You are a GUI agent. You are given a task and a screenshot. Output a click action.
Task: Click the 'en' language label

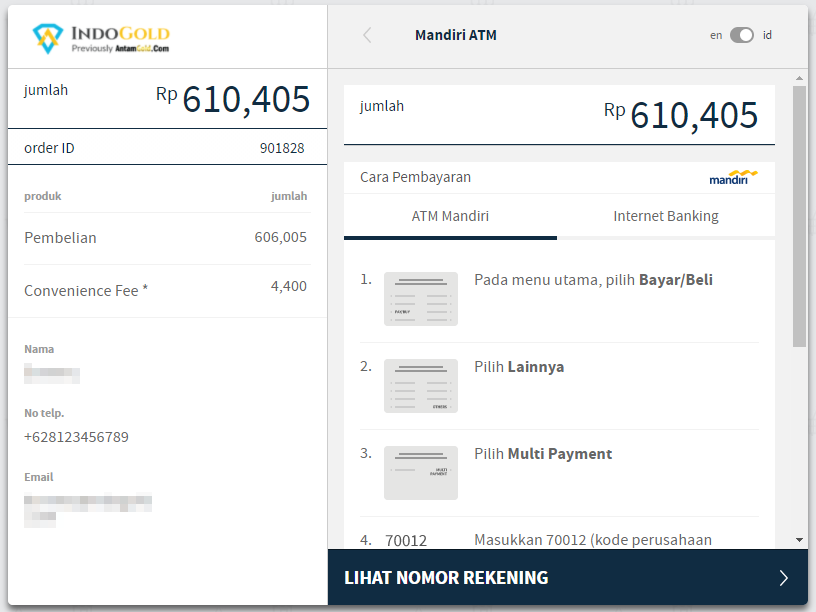pos(716,35)
